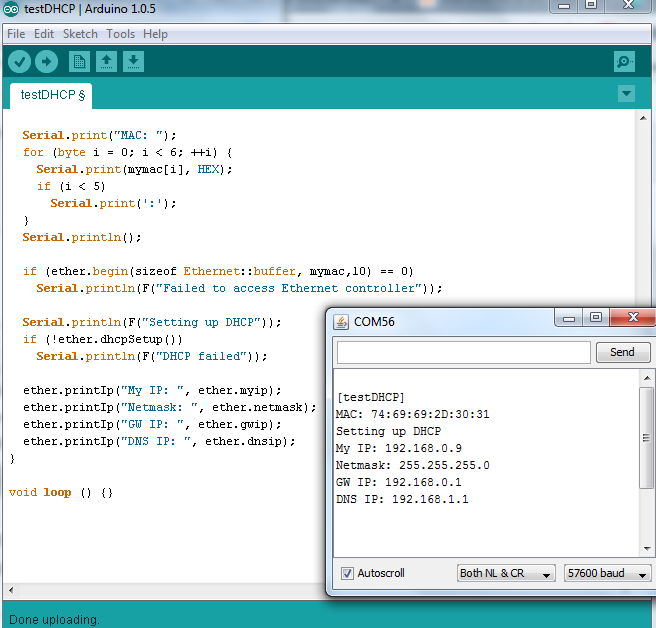Screen dimensions: 656x628
Task: Open the Sketch menu
Action: pyautogui.click(x=80, y=34)
